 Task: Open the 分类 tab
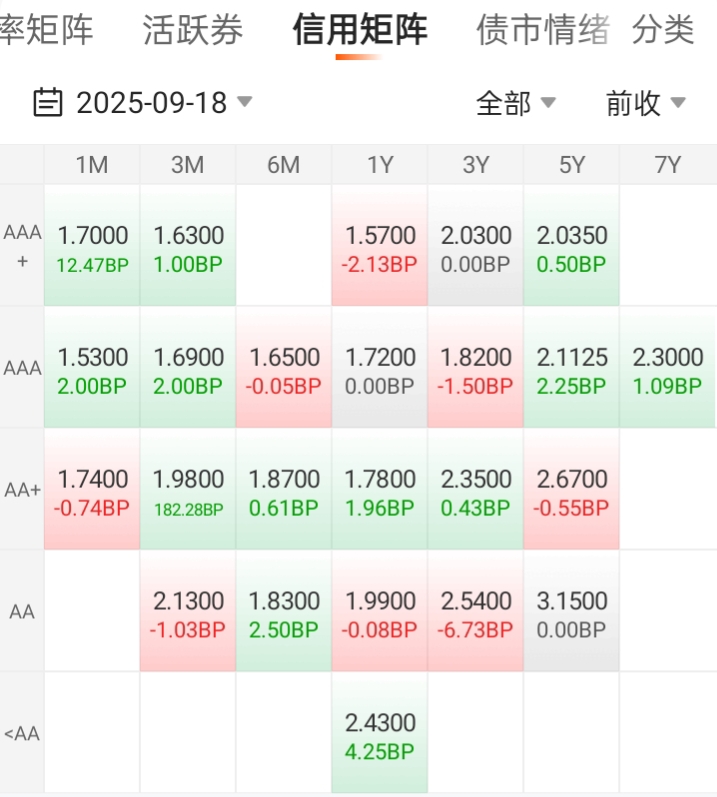[x=663, y=30]
